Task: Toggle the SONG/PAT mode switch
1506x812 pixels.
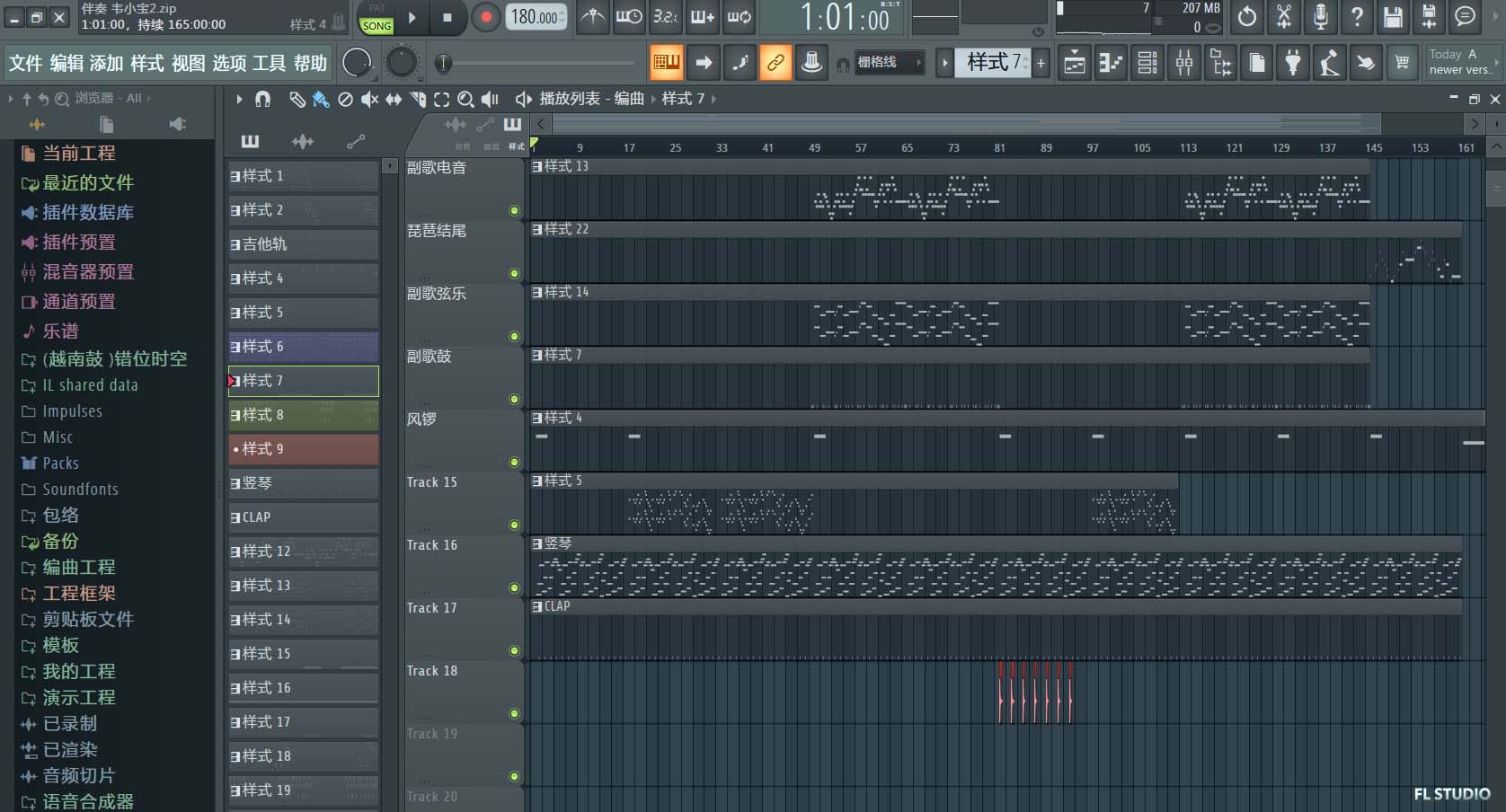Action: [376, 17]
